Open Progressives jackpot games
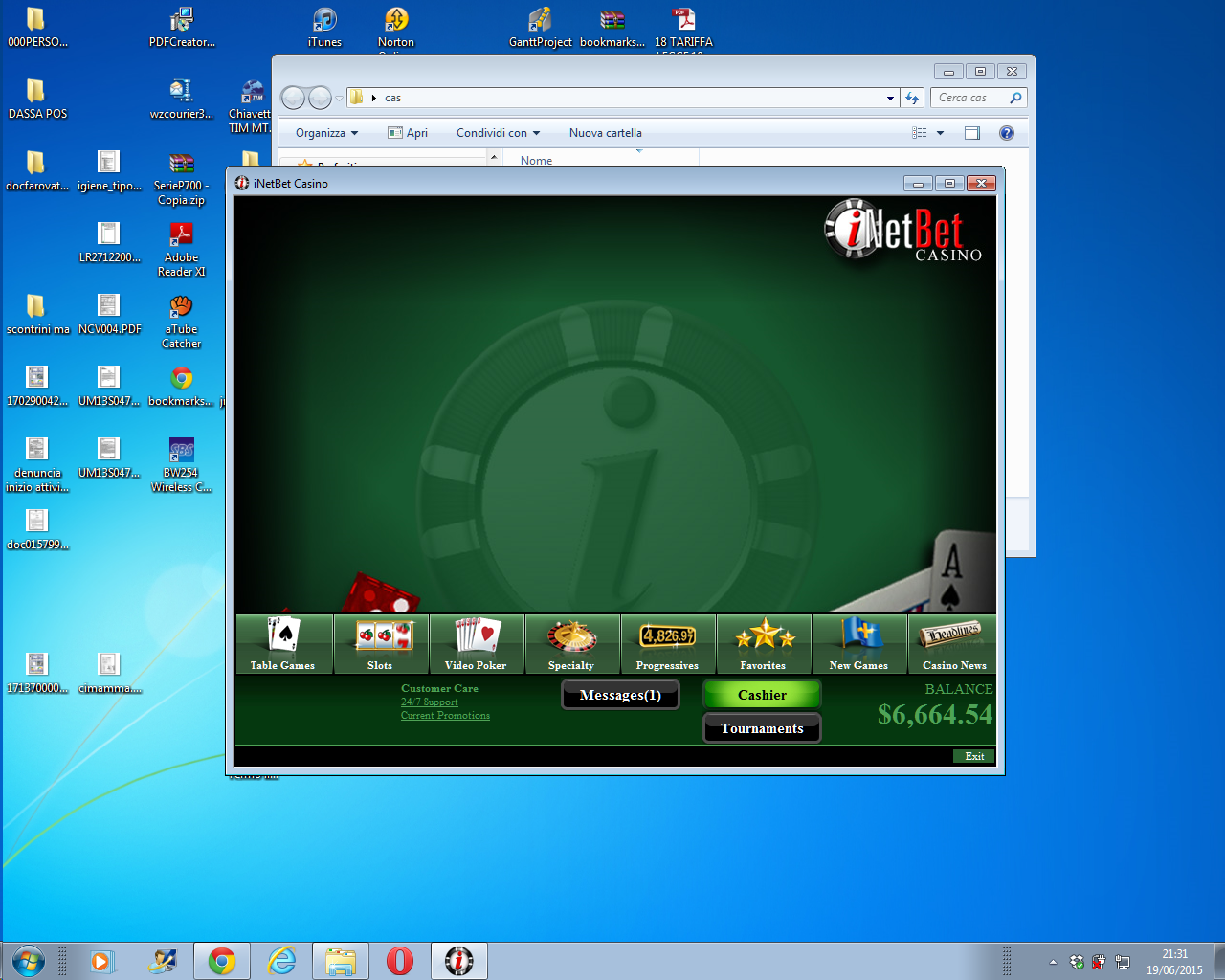Screen dimensions: 1225x980 click(668, 644)
